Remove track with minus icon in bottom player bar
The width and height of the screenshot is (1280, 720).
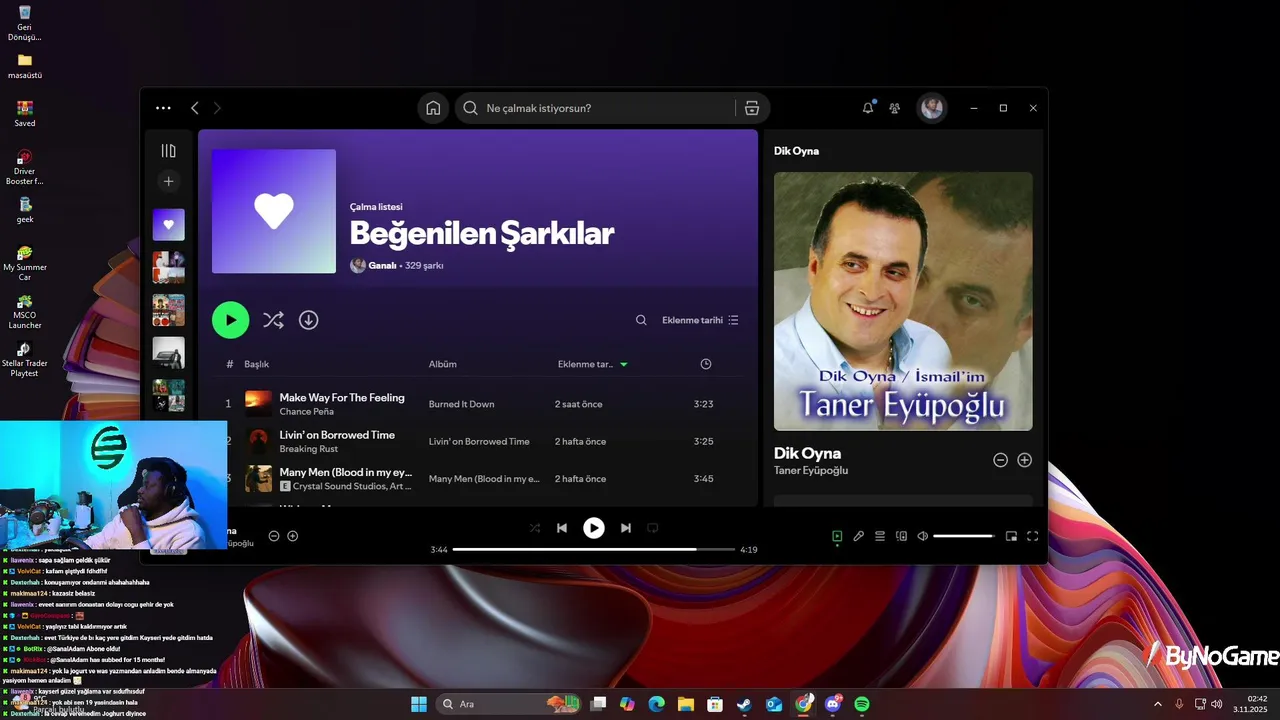click(x=274, y=536)
